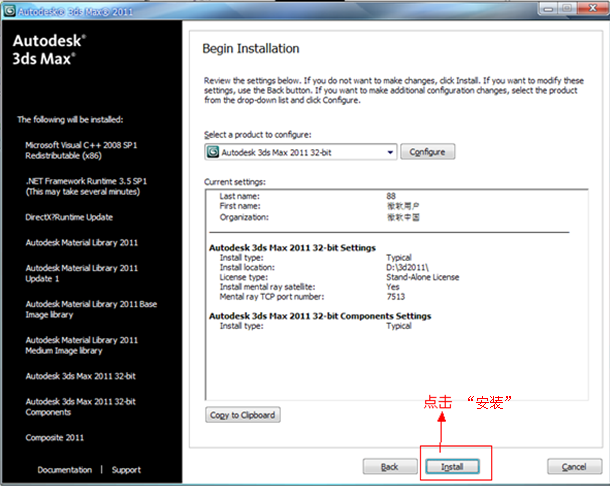Click the Install button
This screenshot has height=486, width=610.
[x=452, y=466]
